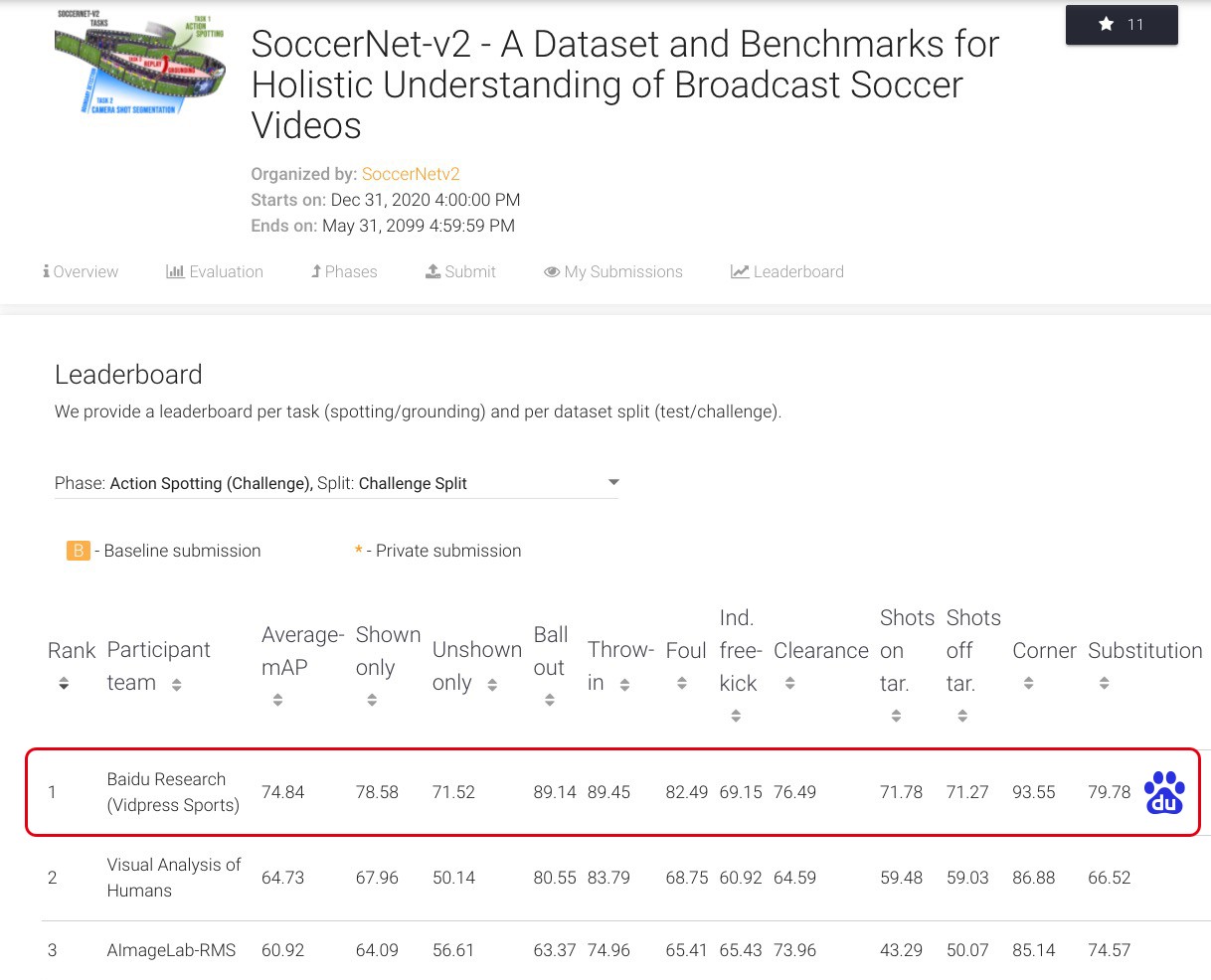The image size is (1211, 980).
Task: Click the star icon on the bookmark button
Action: coord(1106,24)
